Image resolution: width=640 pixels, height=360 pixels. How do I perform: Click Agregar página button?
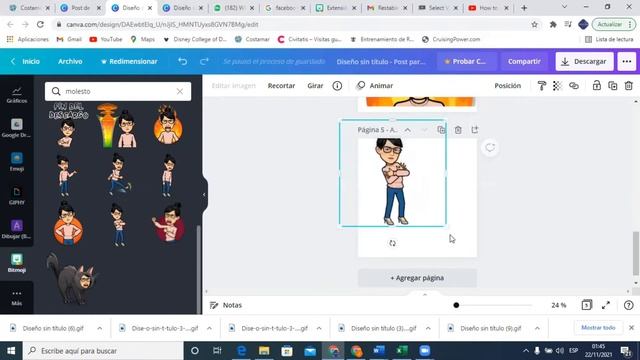coord(417,278)
